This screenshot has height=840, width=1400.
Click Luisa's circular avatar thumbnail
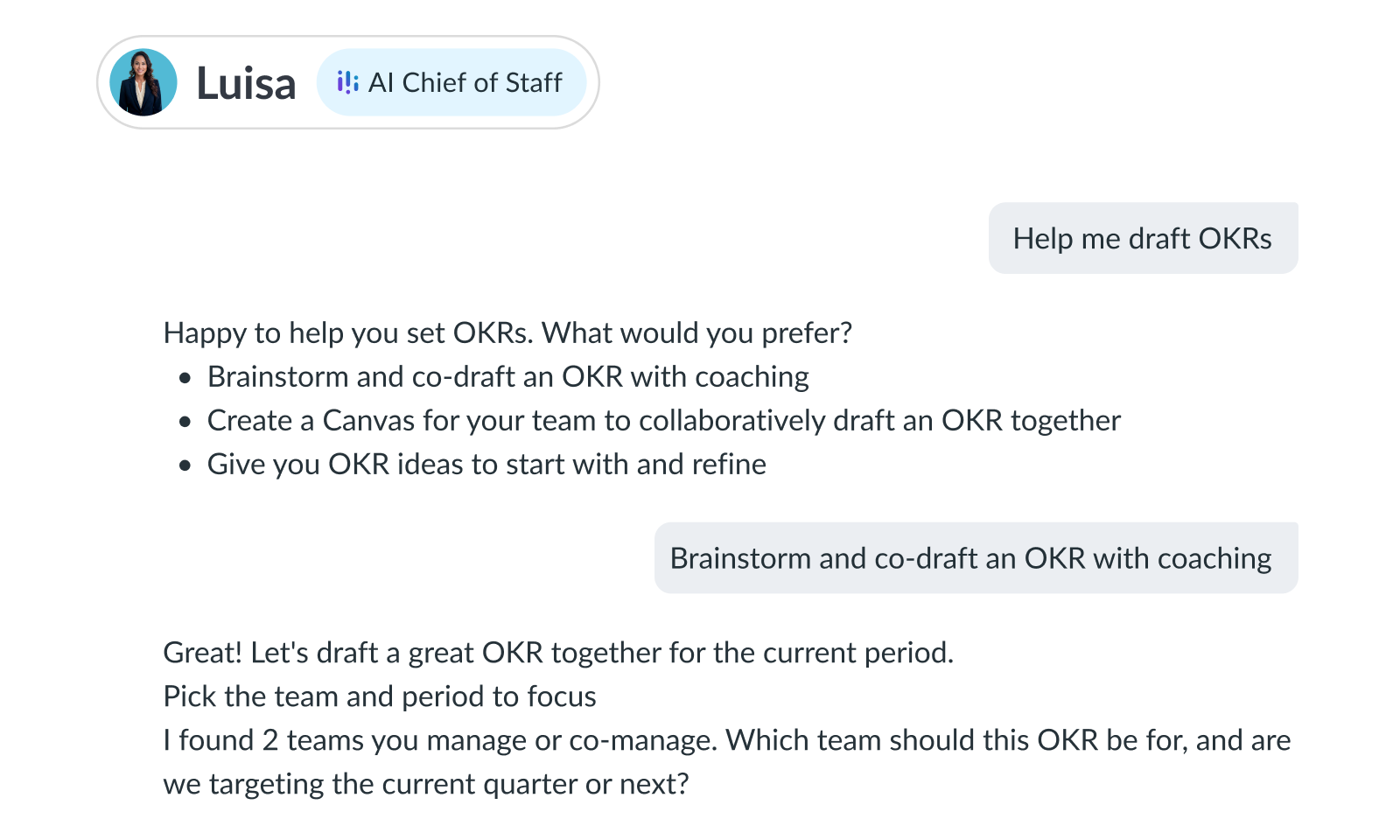pos(144,82)
